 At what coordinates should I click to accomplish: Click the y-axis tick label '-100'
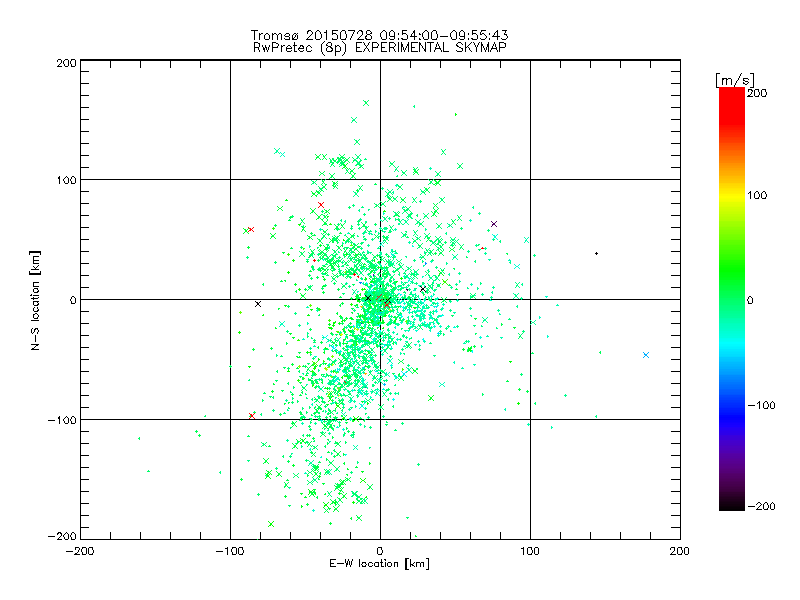tap(62, 420)
